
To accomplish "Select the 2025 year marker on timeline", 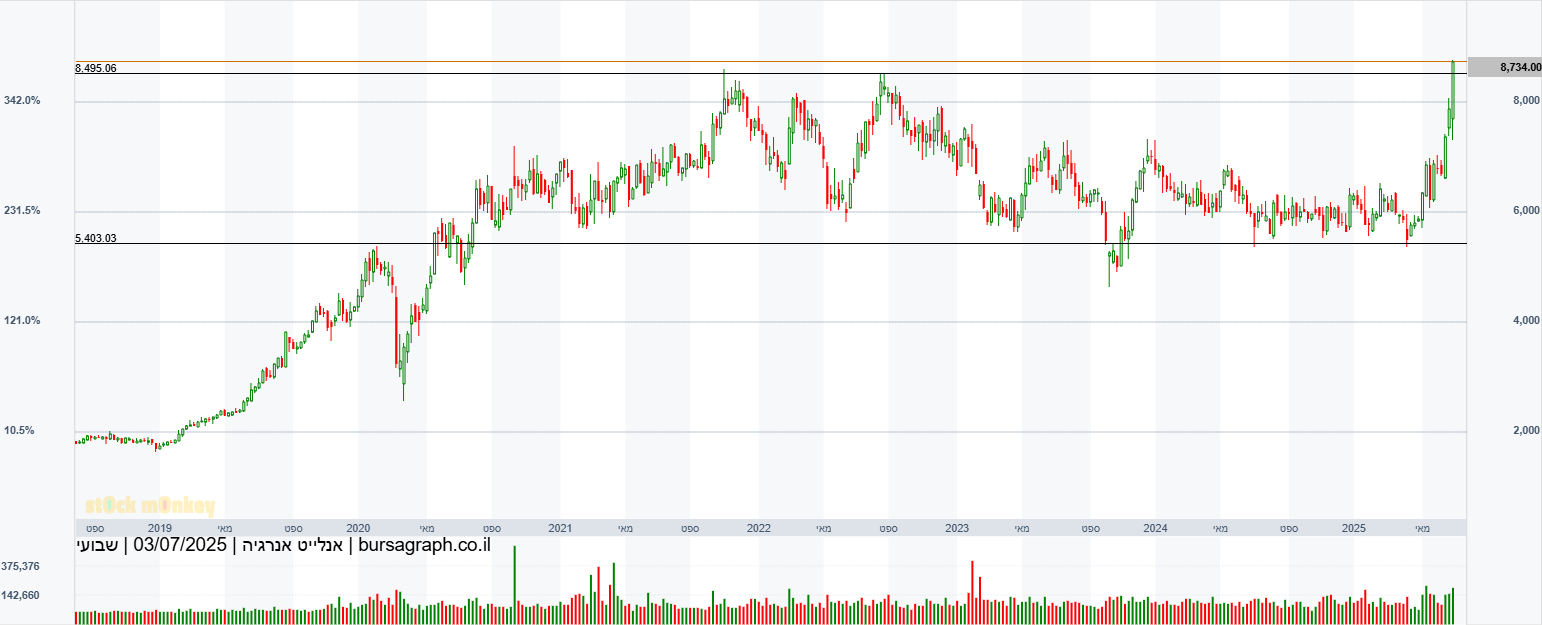I will (1353, 528).
